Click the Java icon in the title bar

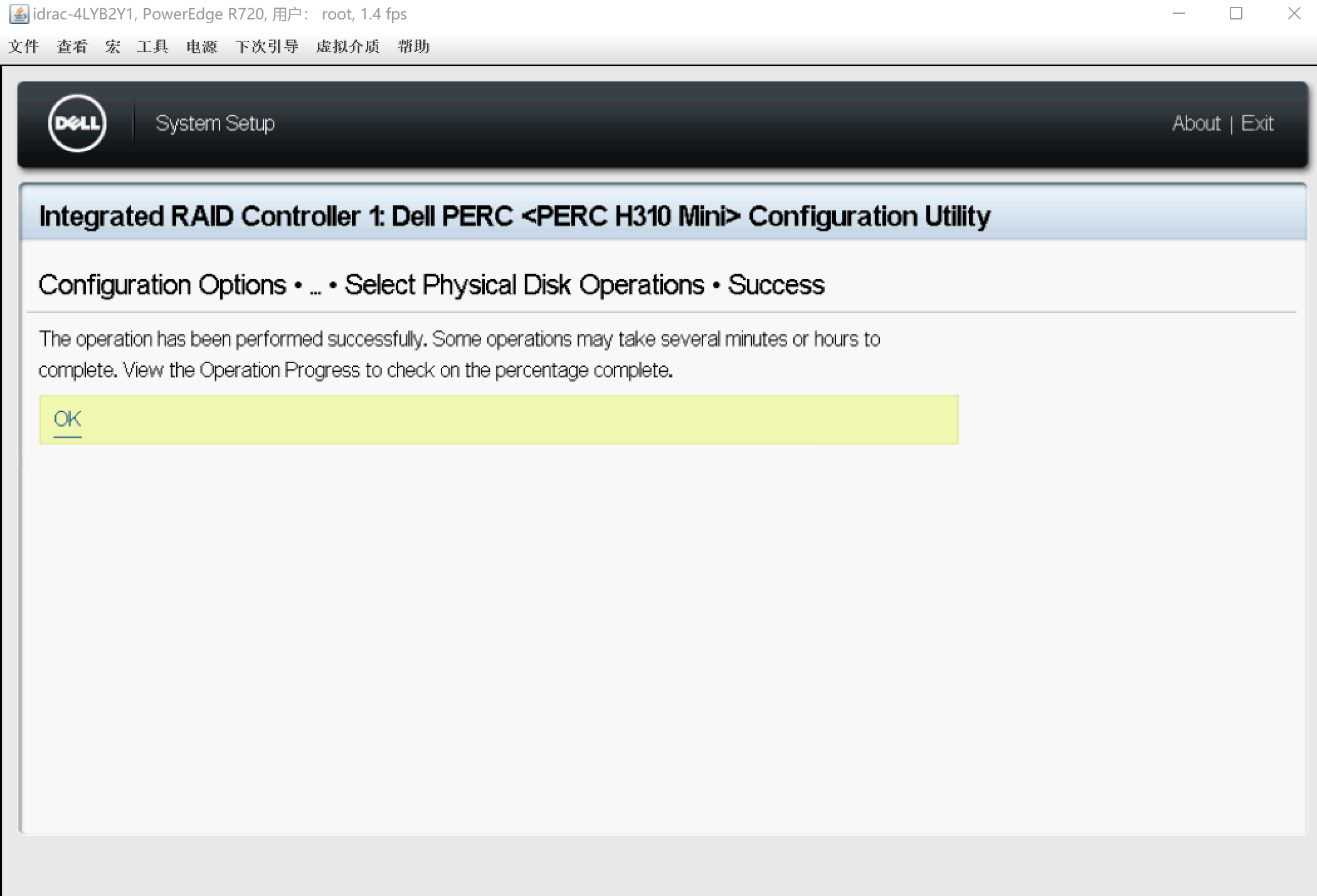(x=19, y=14)
